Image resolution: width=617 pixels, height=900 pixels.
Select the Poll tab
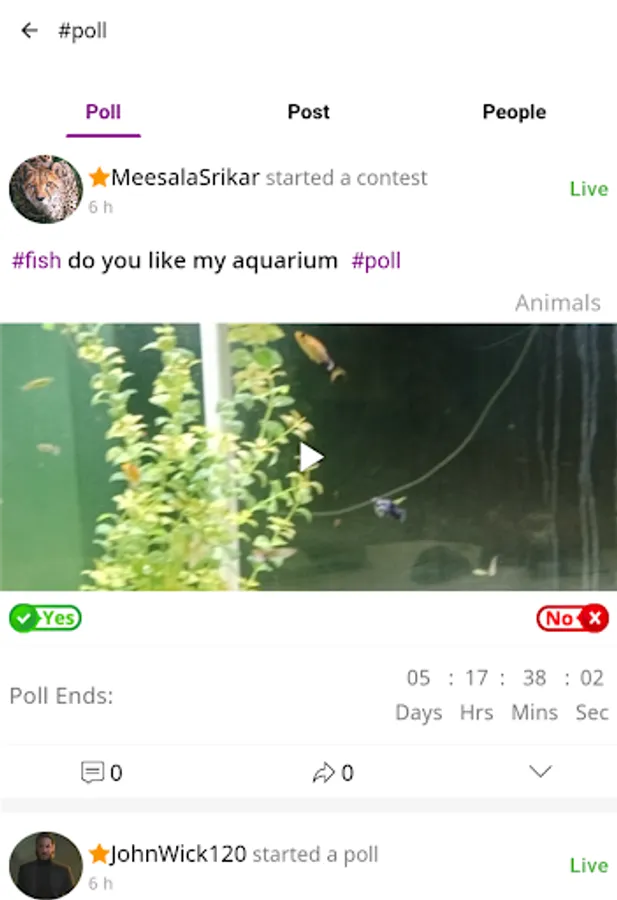click(103, 111)
